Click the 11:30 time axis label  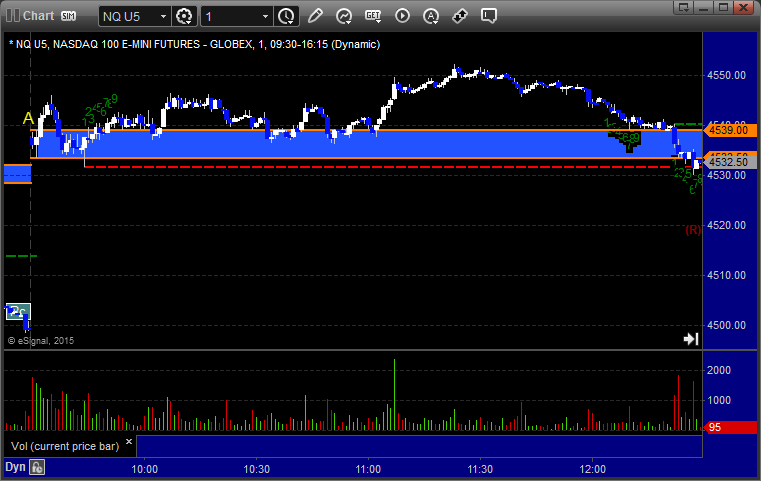pyautogui.click(x=480, y=469)
